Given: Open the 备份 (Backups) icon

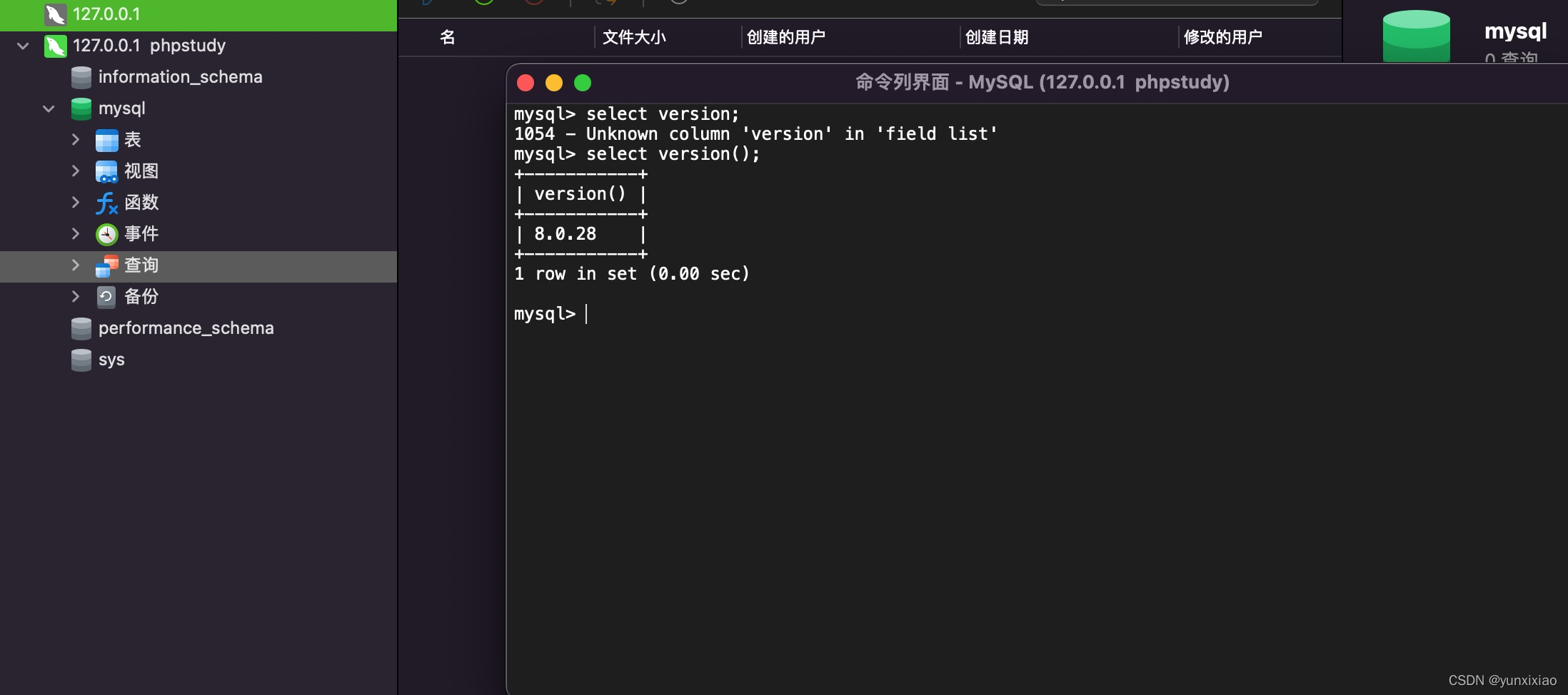Looking at the screenshot, I should (x=106, y=297).
